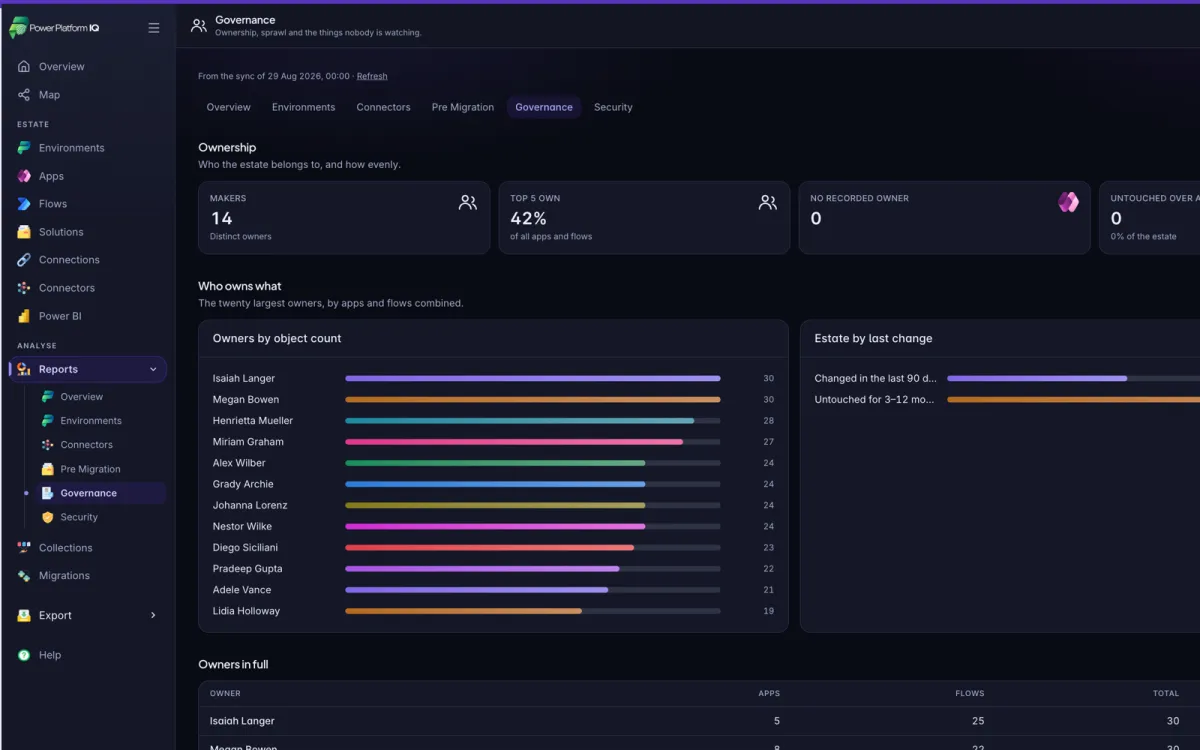Click Isaiah Langer row in owners table
1200x750 pixels.
coord(699,721)
